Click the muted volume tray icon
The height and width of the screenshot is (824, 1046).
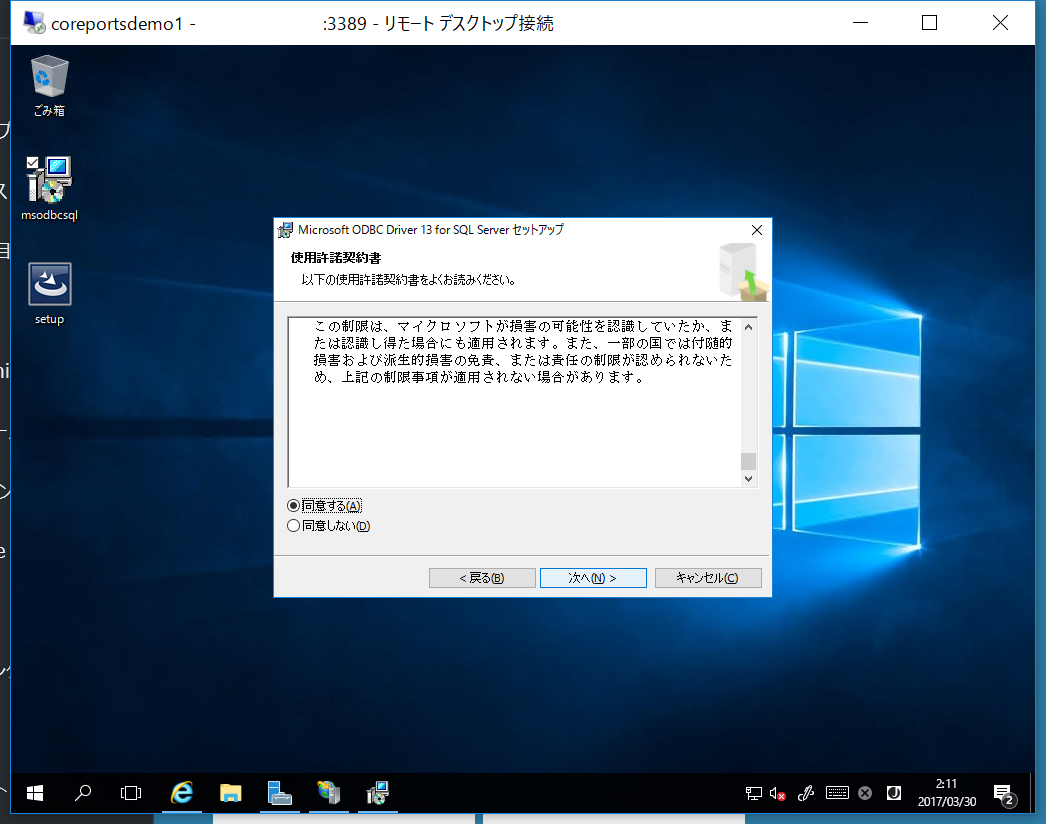point(777,793)
